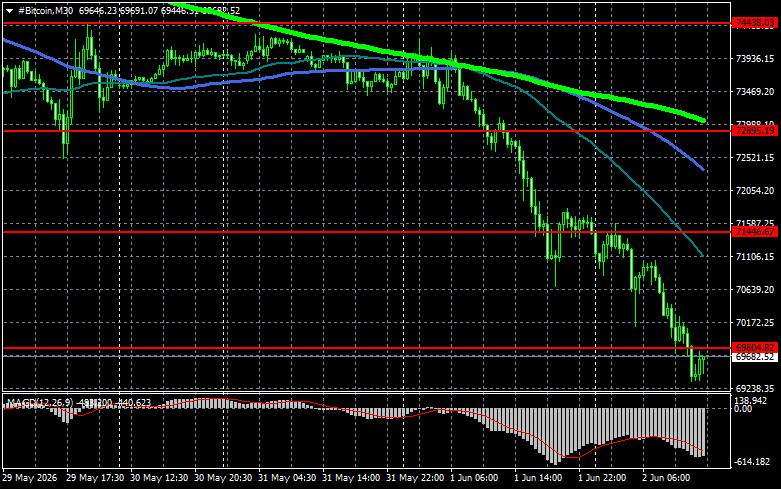Click the 71106.15 price scale value

coord(755,256)
